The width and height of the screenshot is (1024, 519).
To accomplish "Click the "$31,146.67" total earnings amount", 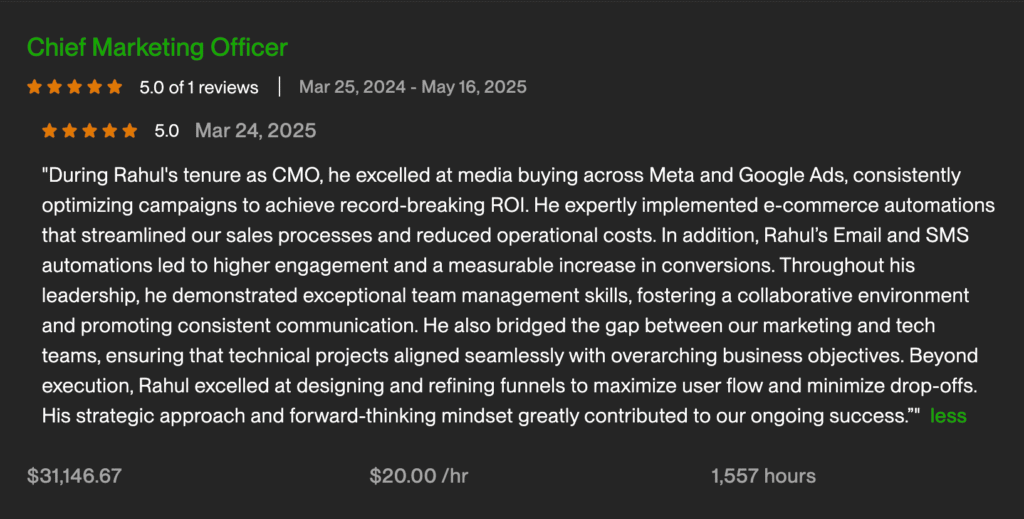I will (74, 476).
